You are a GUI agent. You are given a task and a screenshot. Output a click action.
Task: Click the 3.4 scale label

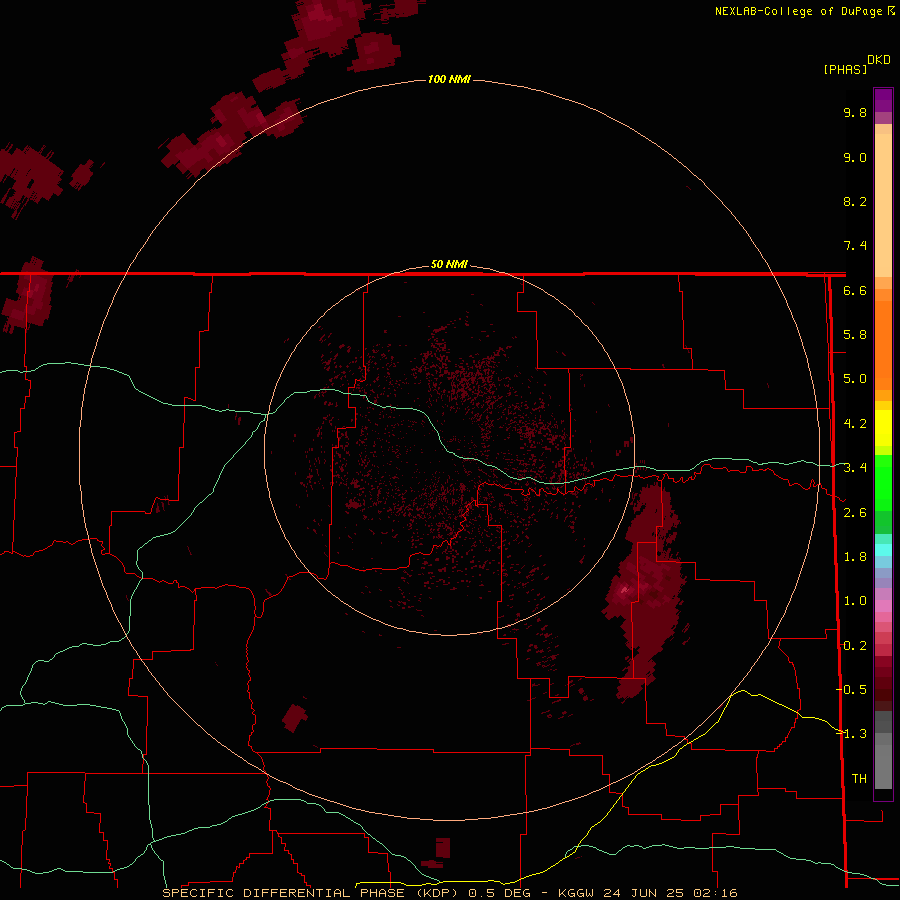855,468
